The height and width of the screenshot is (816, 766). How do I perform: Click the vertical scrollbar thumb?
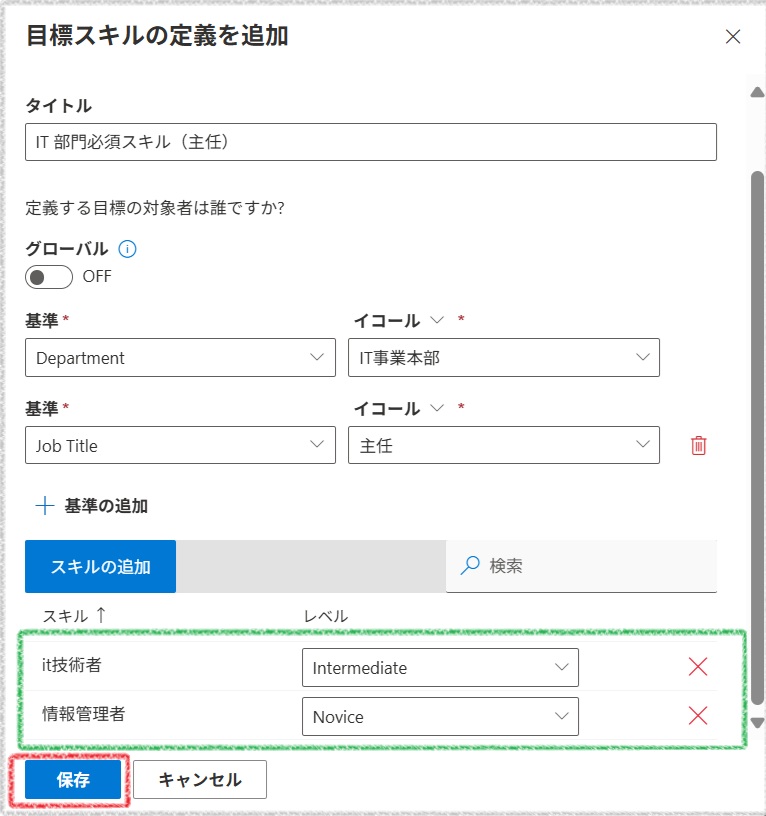pyautogui.click(x=757, y=437)
